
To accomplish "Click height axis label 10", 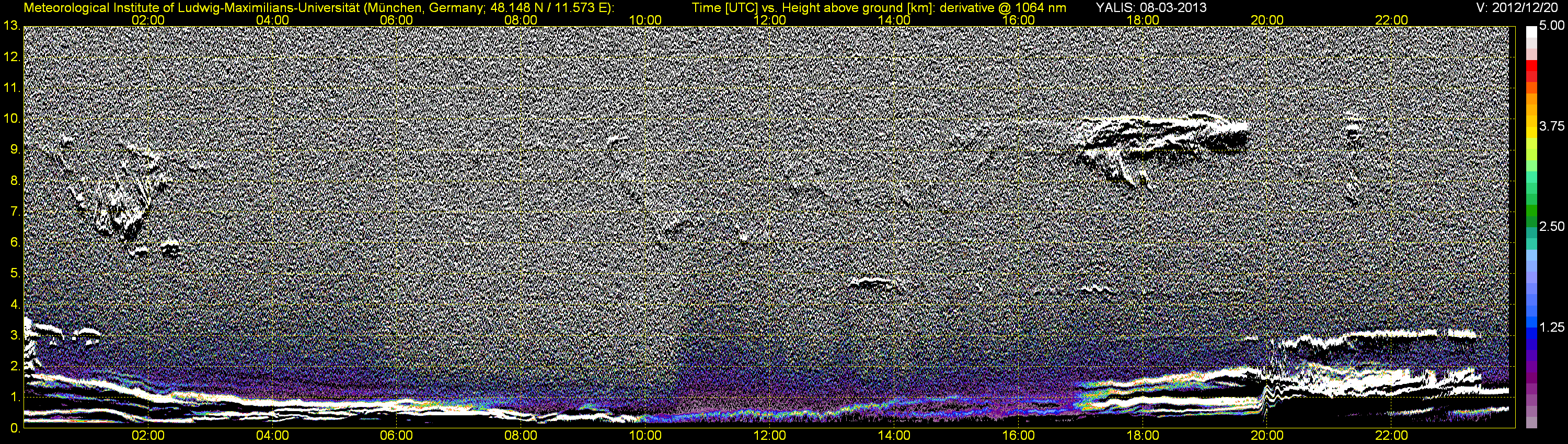I will (10, 119).
